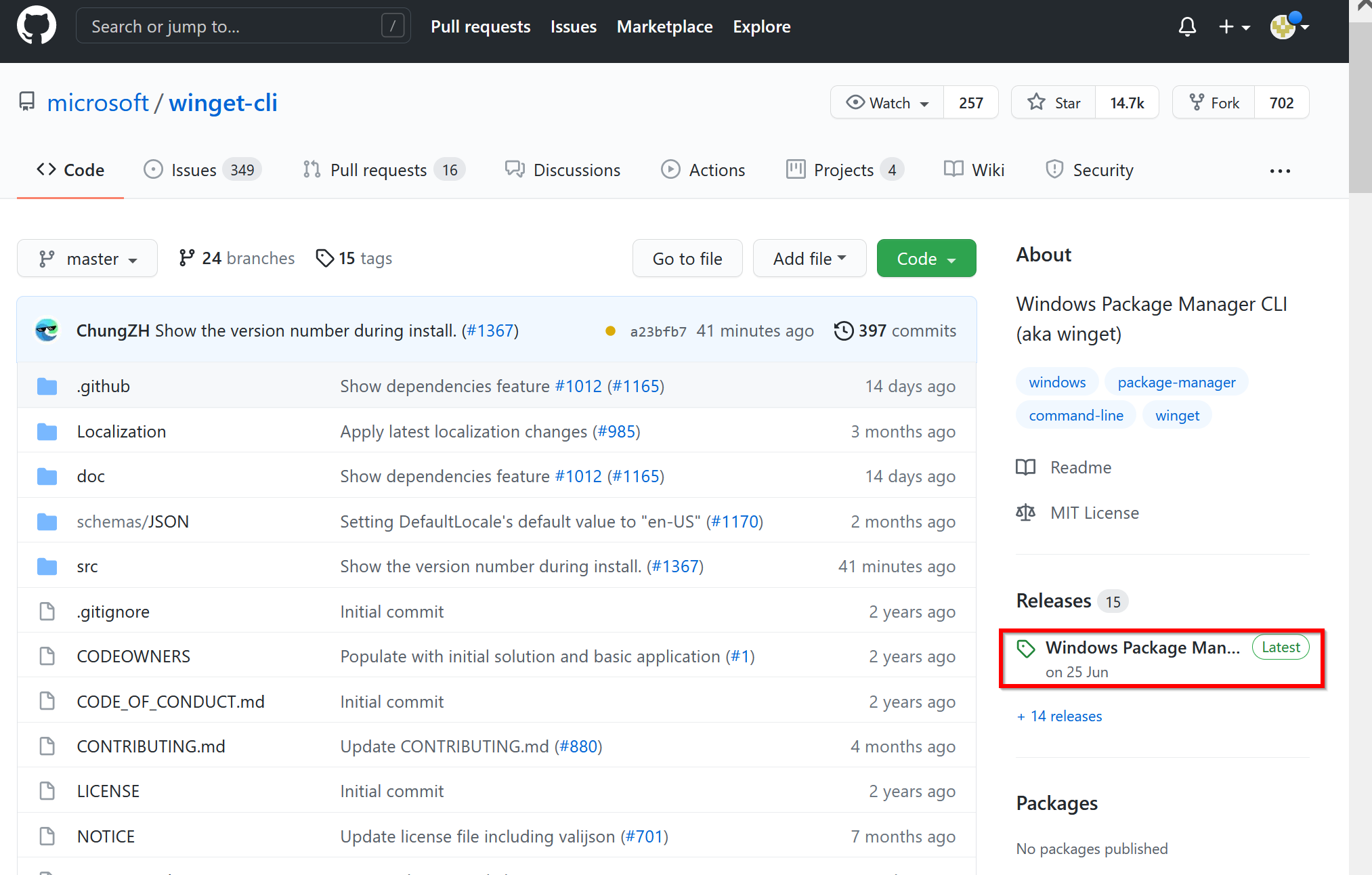This screenshot has width=1372, height=875.
Task: Open the schemas/JSON folder
Action: pyautogui.click(x=133, y=521)
